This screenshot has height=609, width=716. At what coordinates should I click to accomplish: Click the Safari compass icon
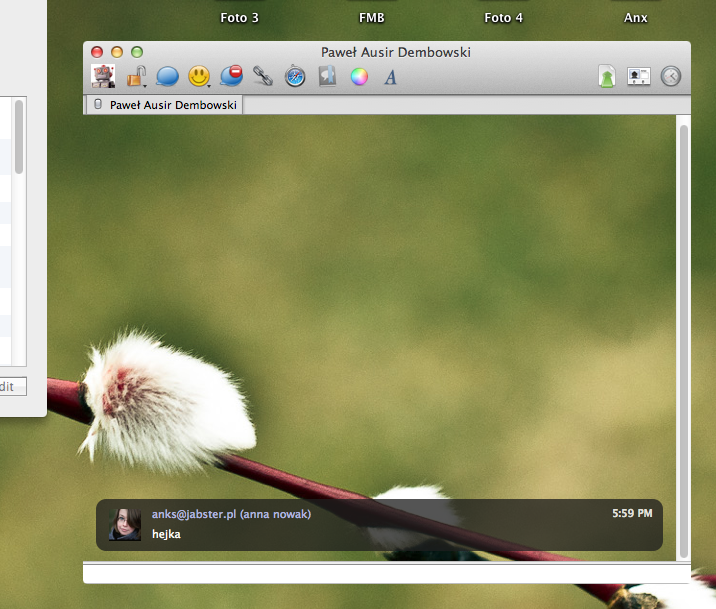(x=295, y=76)
